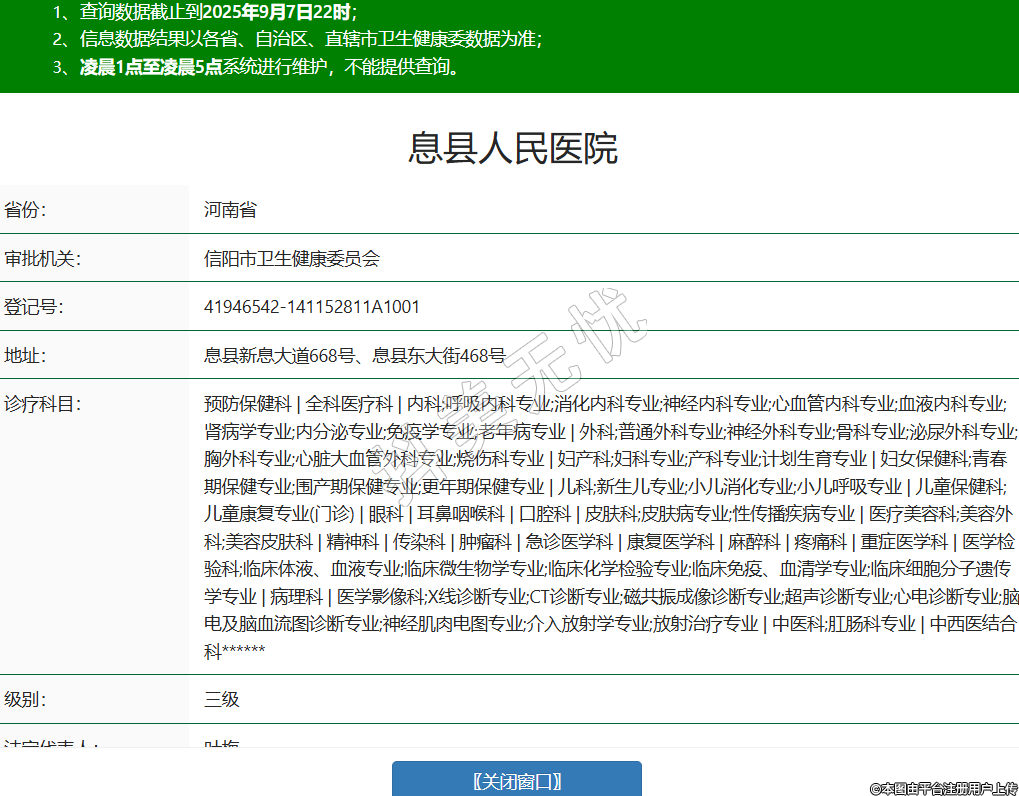The width and height of the screenshot is (1019, 796).
Task: Click the address text 息县新息大道668号
Action: coord(280,355)
